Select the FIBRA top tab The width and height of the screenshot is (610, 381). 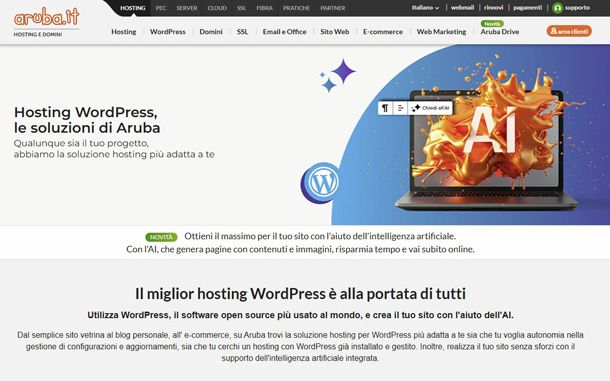point(265,8)
